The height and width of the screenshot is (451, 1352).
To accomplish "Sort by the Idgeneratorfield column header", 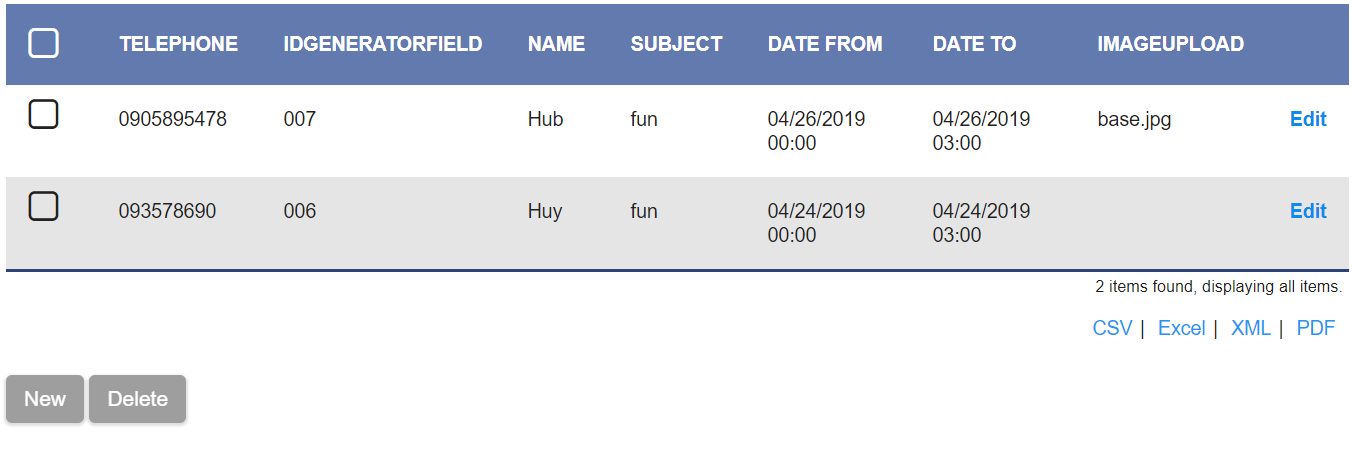I will (382, 44).
